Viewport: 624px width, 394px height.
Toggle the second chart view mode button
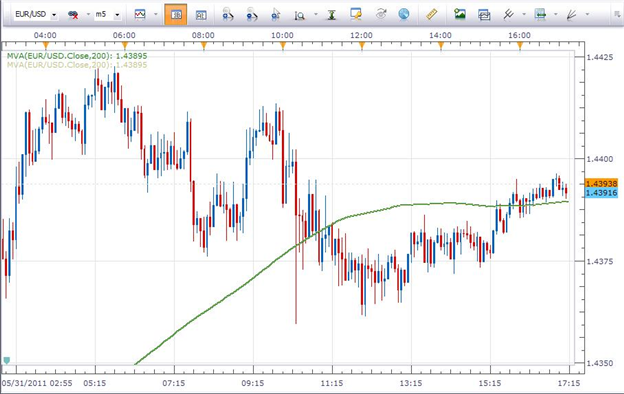[201, 15]
